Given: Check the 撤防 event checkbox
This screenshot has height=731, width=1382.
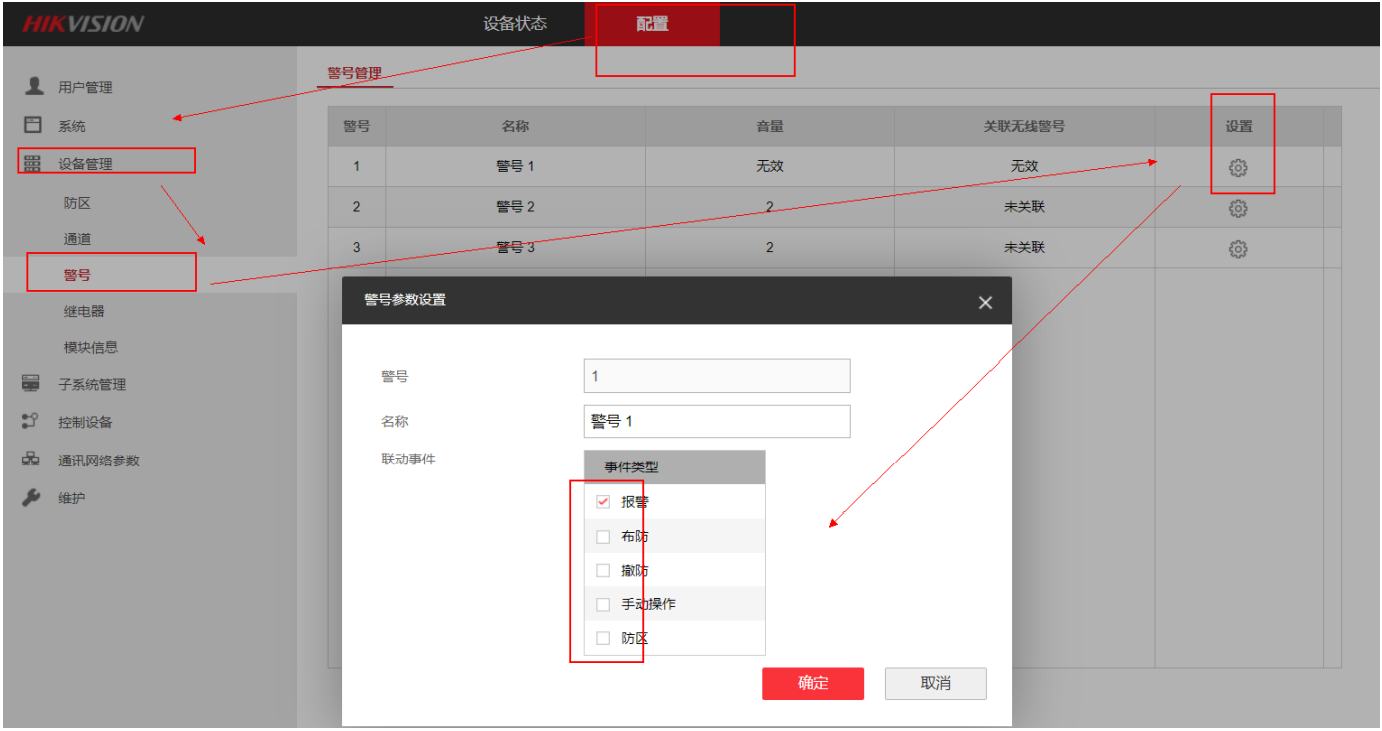Looking at the screenshot, I should tap(603, 570).
